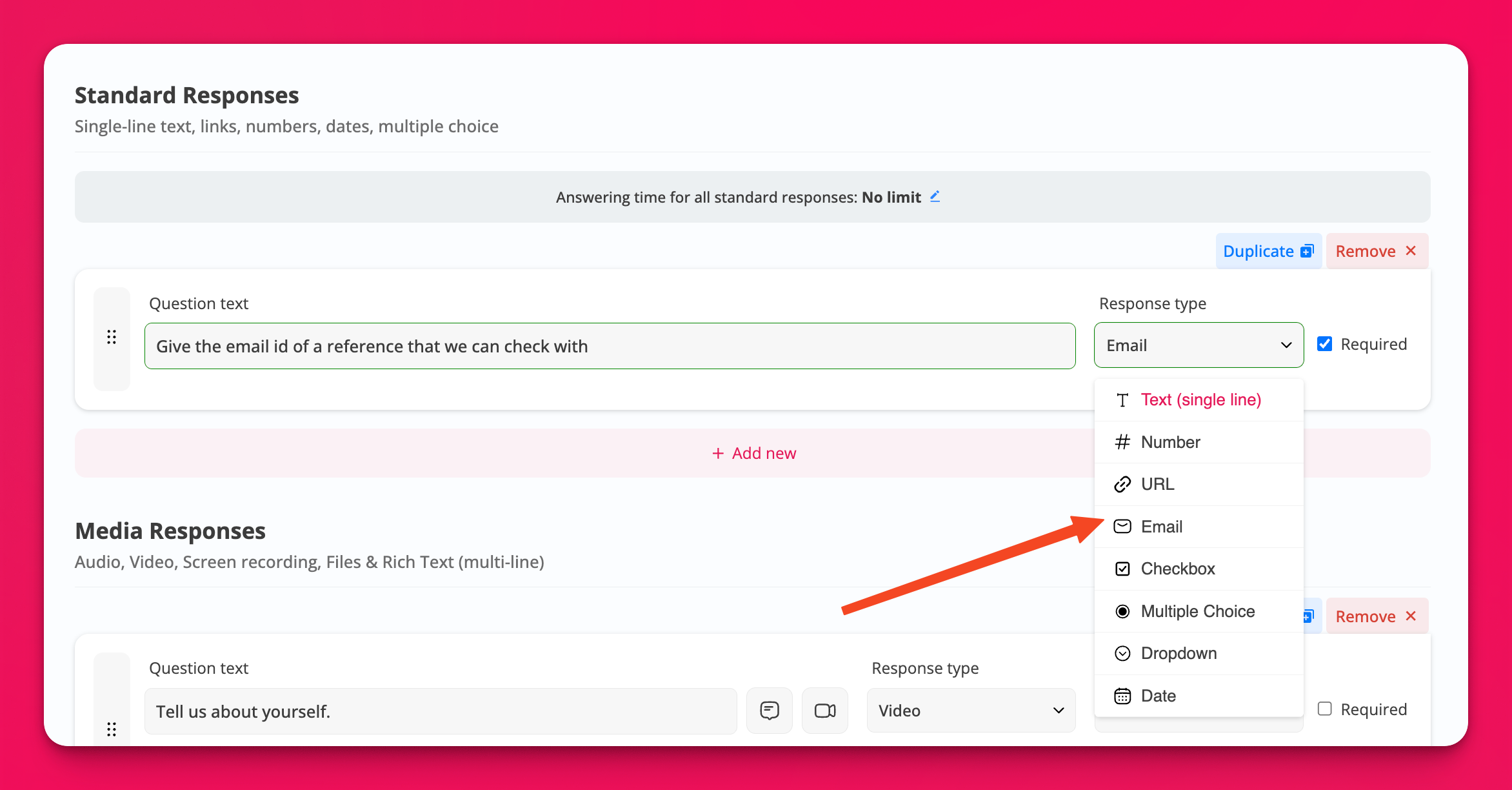Choose the Number response type option
Image resolution: width=1512 pixels, height=790 pixels.
pos(1170,442)
